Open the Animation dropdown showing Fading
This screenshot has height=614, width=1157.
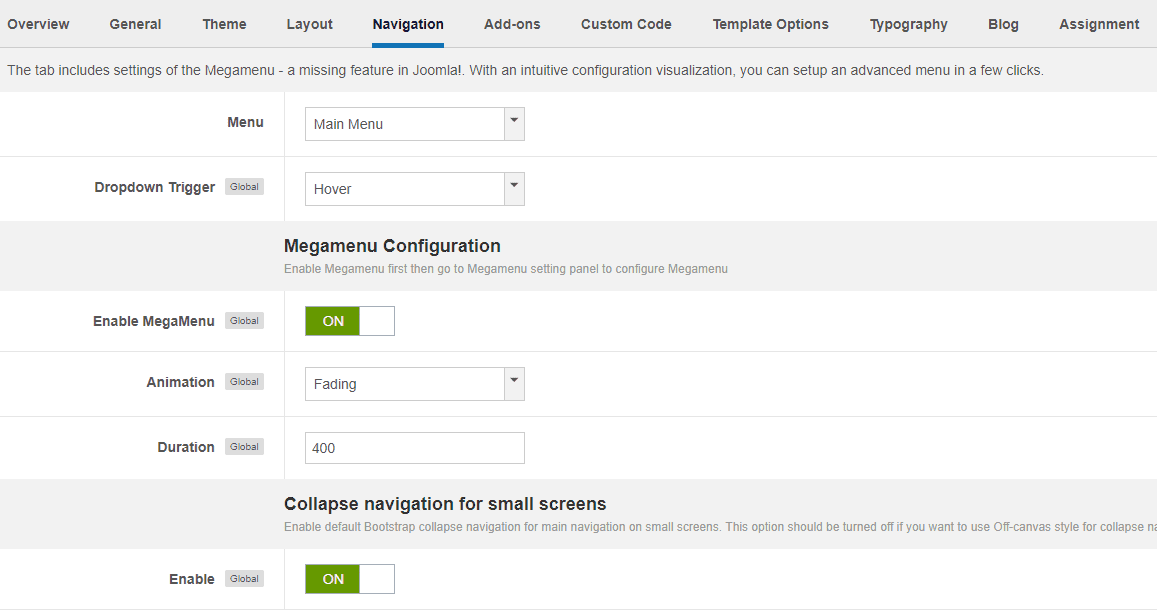click(x=405, y=383)
